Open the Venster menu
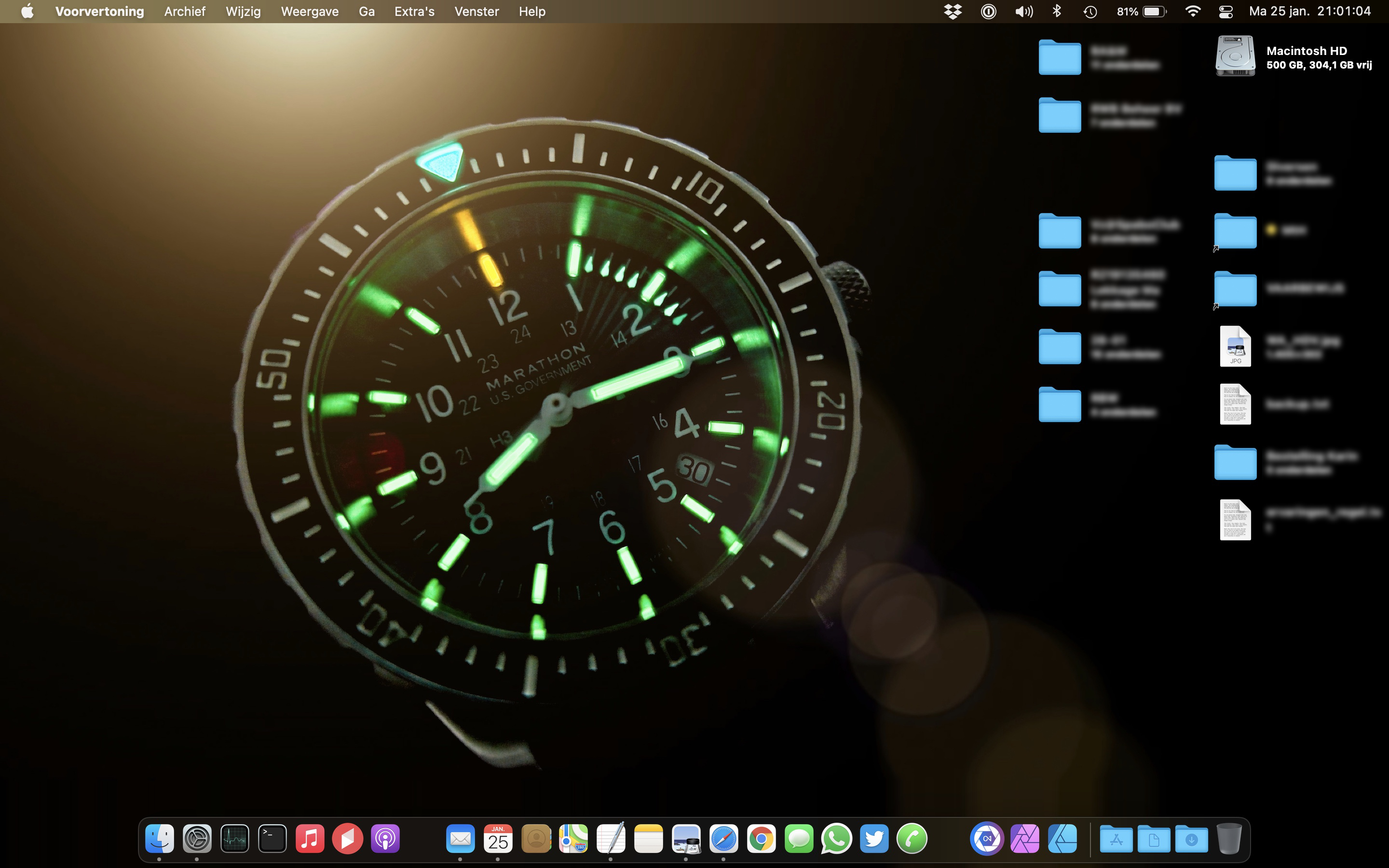 [477, 12]
